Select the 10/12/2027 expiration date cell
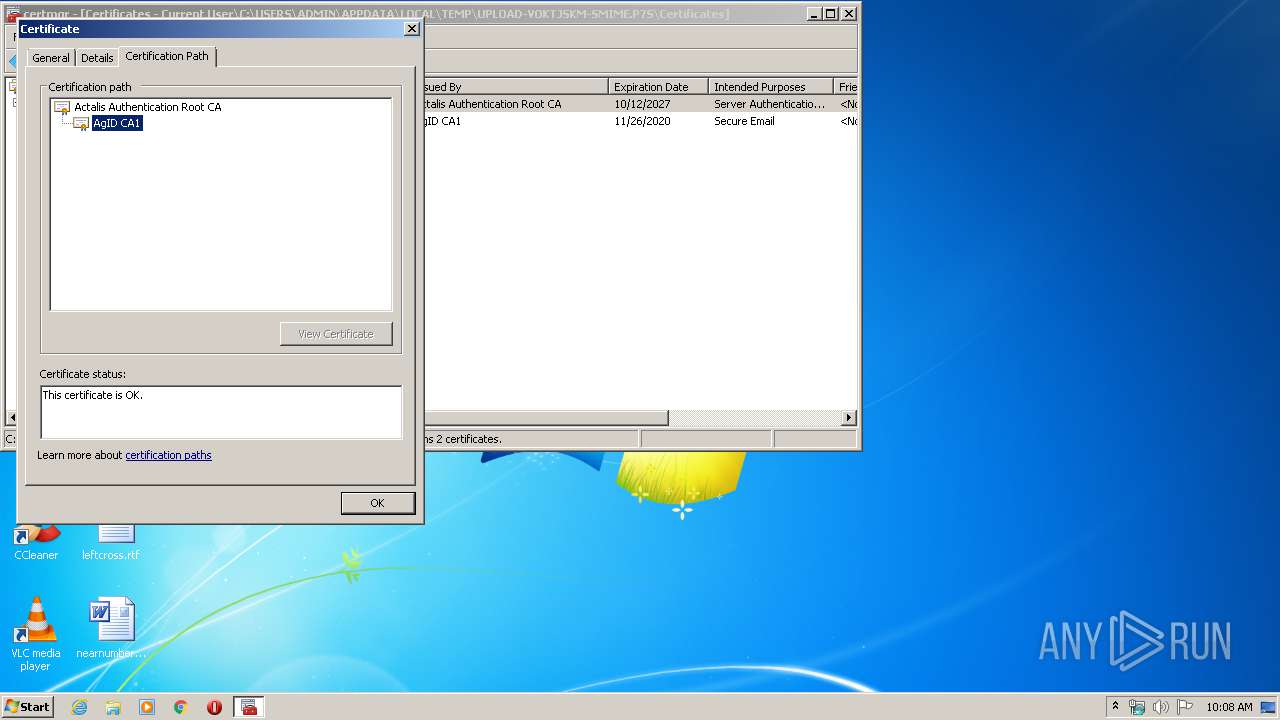The width and height of the screenshot is (1280, 720). [642, 104]
